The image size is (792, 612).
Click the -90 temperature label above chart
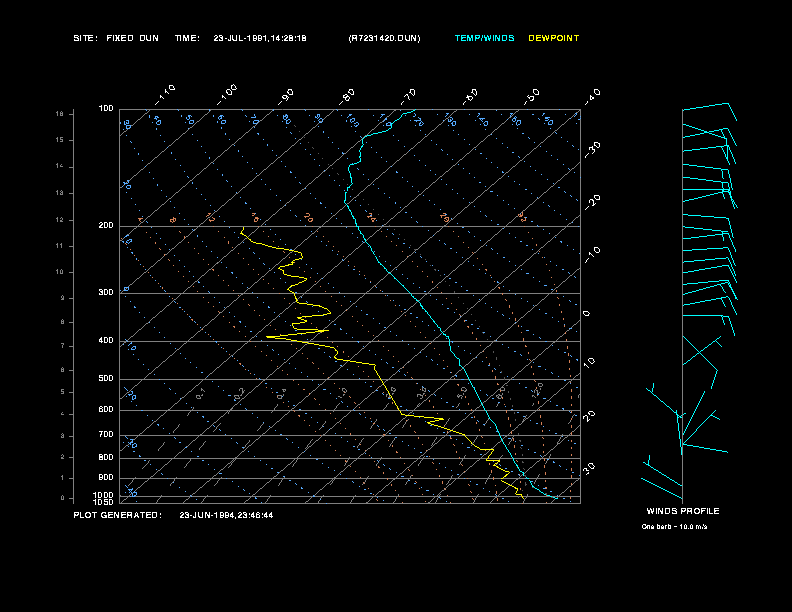pyautogui.click(x=285, y=97)
